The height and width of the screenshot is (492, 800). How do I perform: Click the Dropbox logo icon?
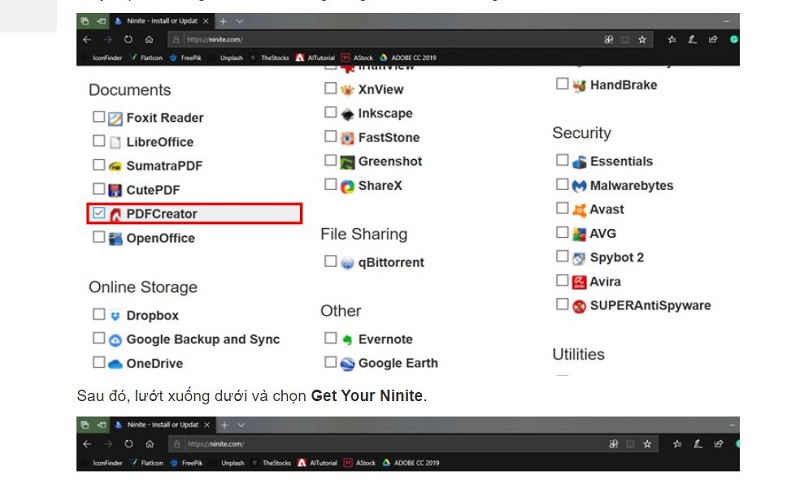pyautogui.click(x=115, y=316)
